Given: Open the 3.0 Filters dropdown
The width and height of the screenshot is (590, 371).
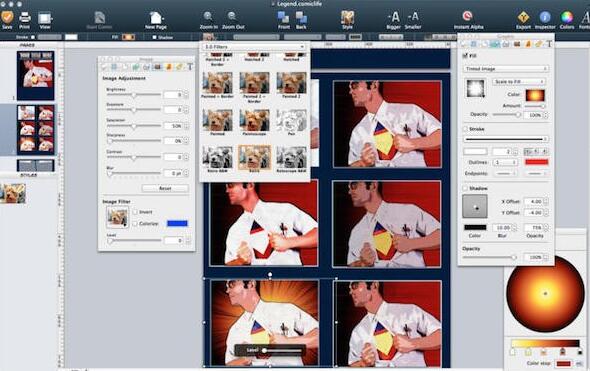Looking at the screenshot, I should (x=254, y=47).
